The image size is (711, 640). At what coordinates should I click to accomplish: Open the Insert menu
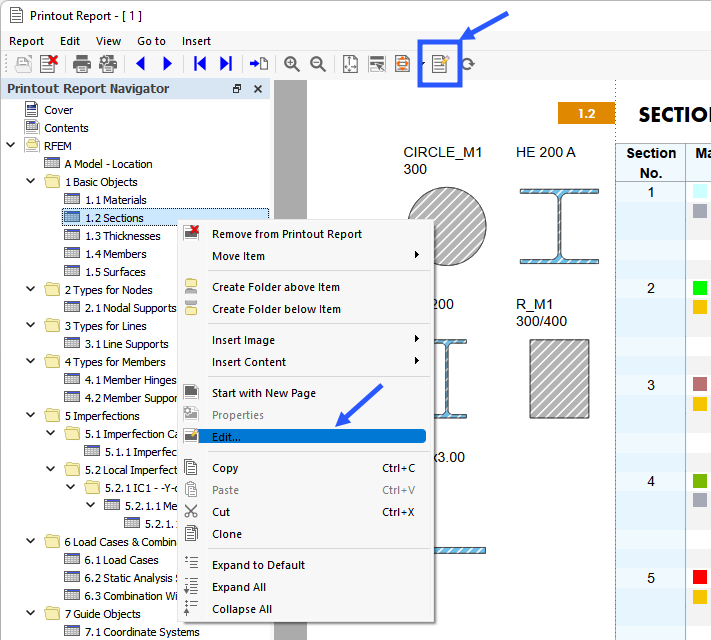pos(196,41)
